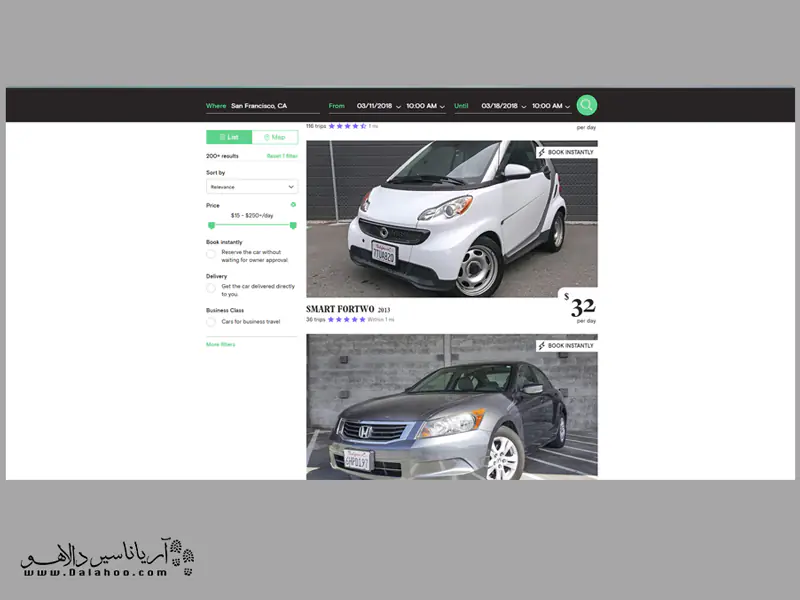800x600 pixels.
Task: Click the right price slider handle
Action: pos(293,225)
